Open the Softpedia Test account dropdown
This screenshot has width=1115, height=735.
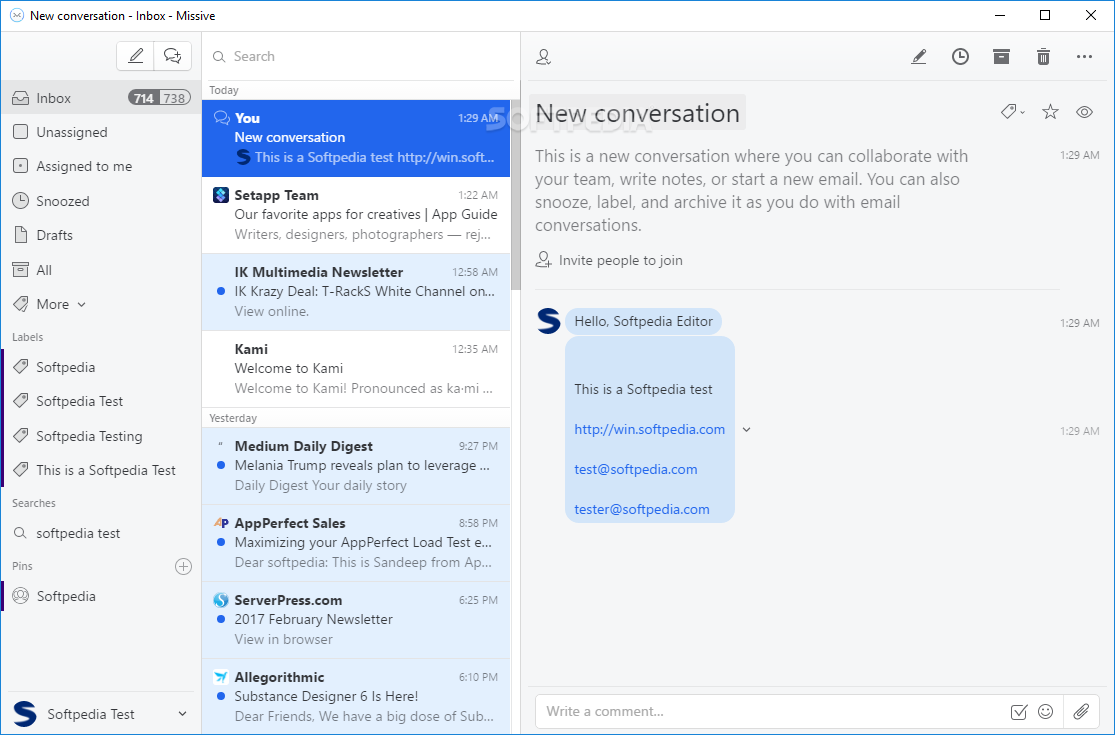pyautogui.click(x=101, y=714)
